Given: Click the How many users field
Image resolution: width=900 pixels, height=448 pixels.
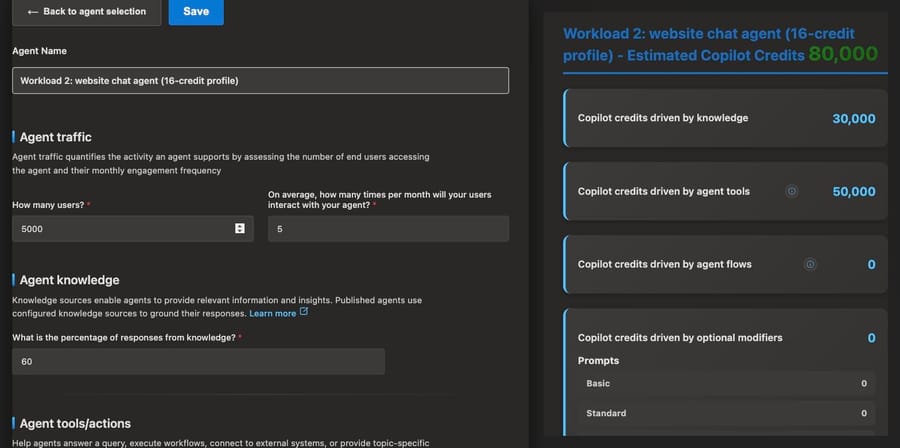Looking at the screenshot, I should click(133, 229).
